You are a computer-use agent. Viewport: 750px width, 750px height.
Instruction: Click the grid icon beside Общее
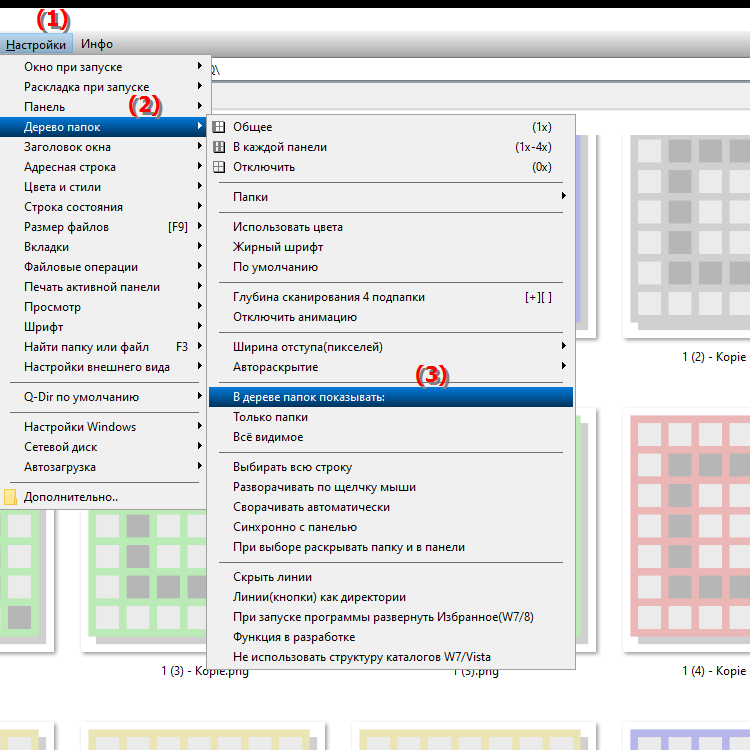coord(219,127)
